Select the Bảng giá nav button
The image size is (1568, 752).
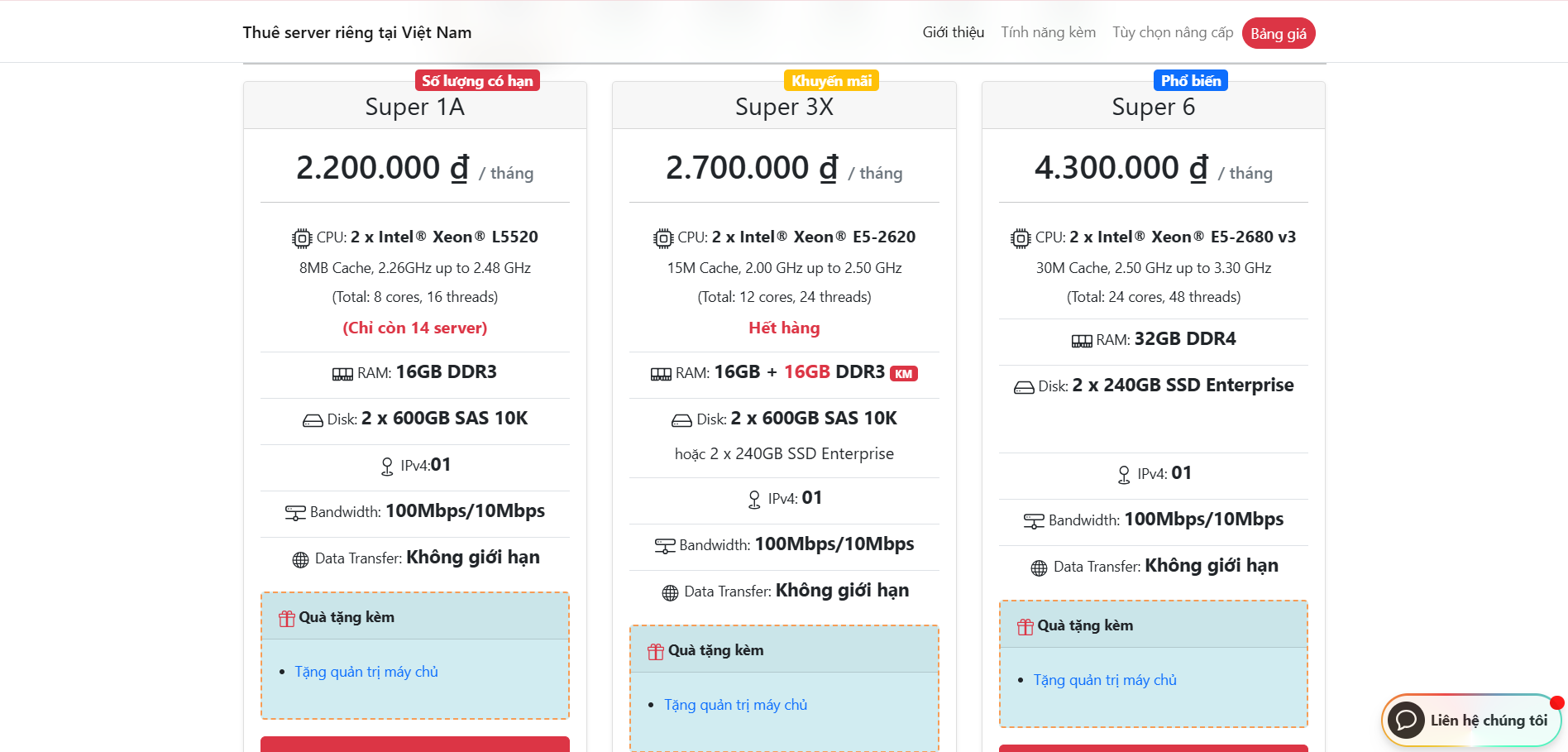(1278, 33)
